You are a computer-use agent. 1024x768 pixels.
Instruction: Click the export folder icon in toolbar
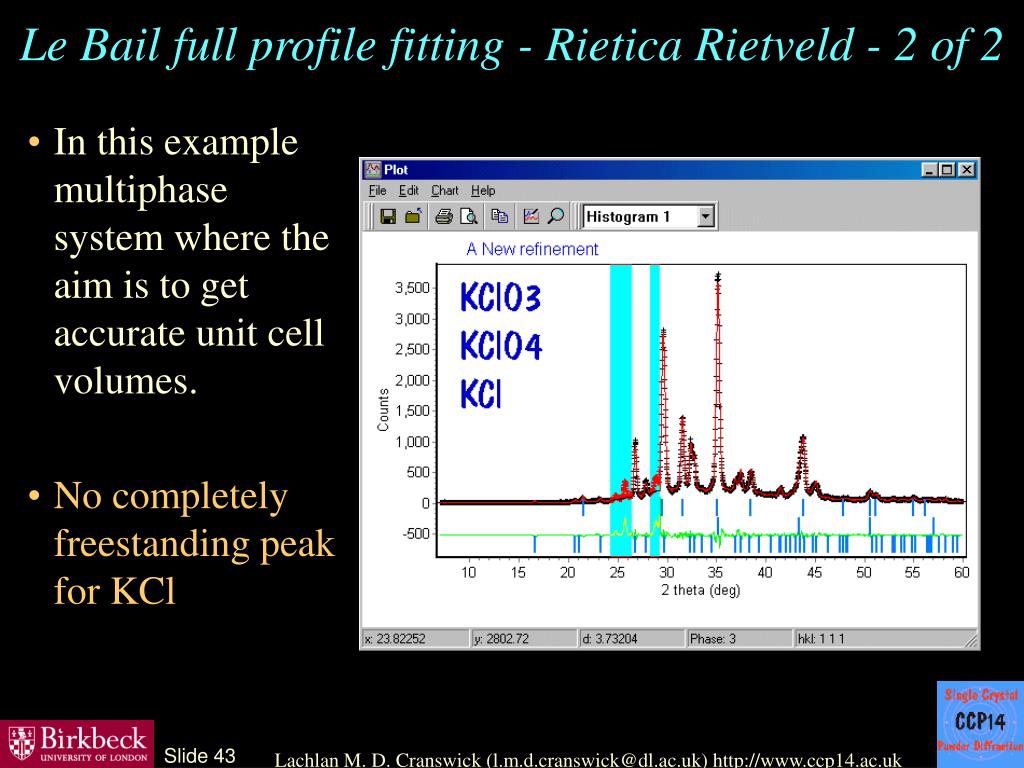413,217
